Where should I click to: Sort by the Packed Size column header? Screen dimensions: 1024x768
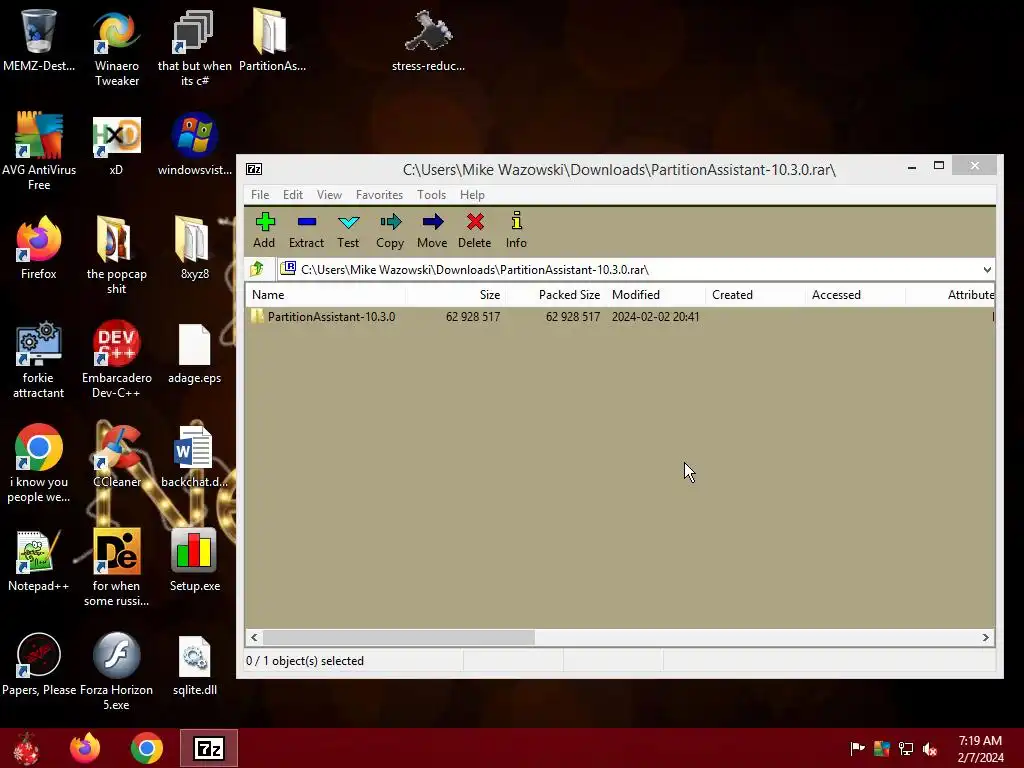(x=556, y=295)
